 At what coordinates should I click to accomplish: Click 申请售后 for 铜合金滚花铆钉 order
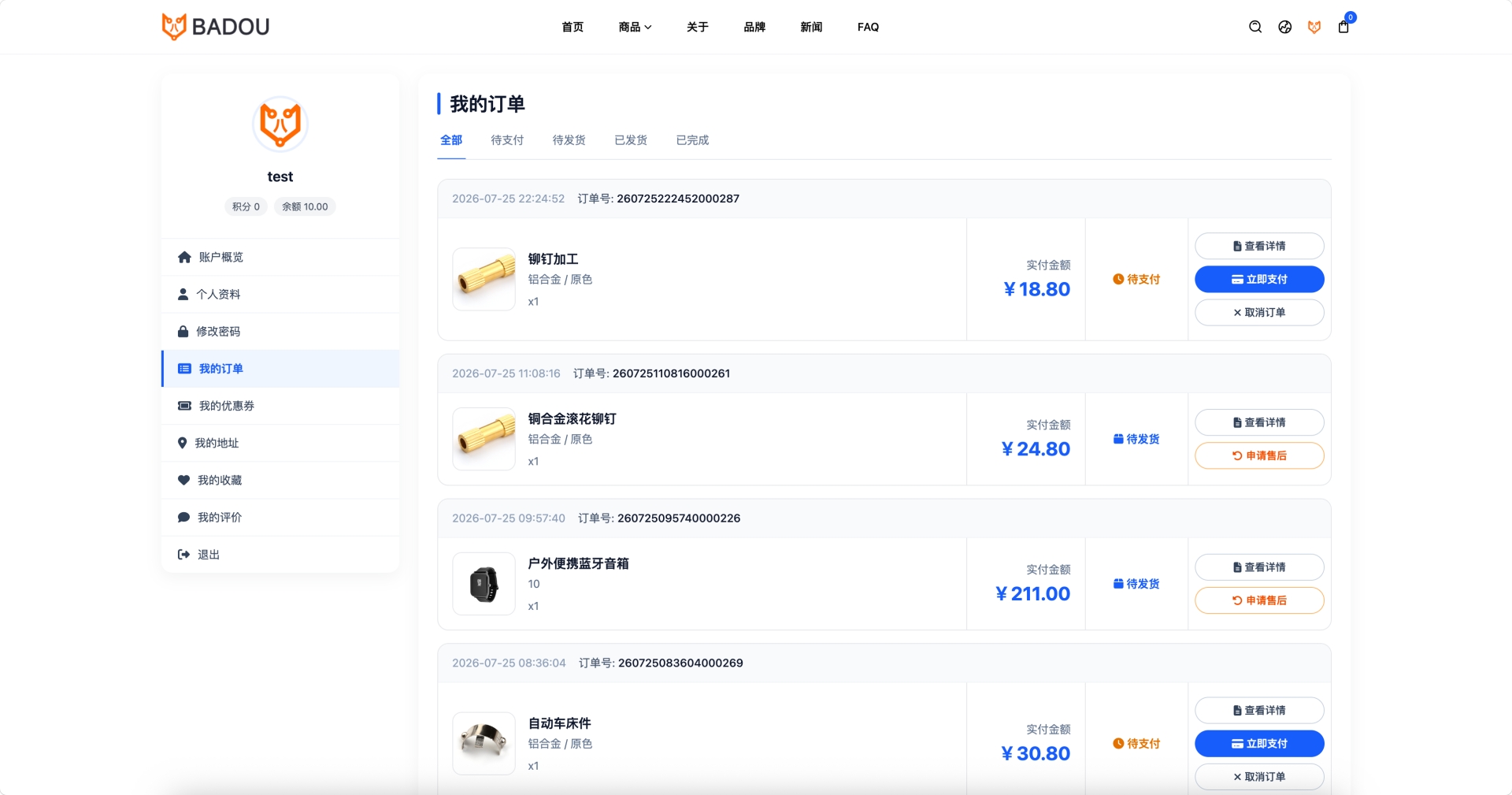coord(1259,455)
